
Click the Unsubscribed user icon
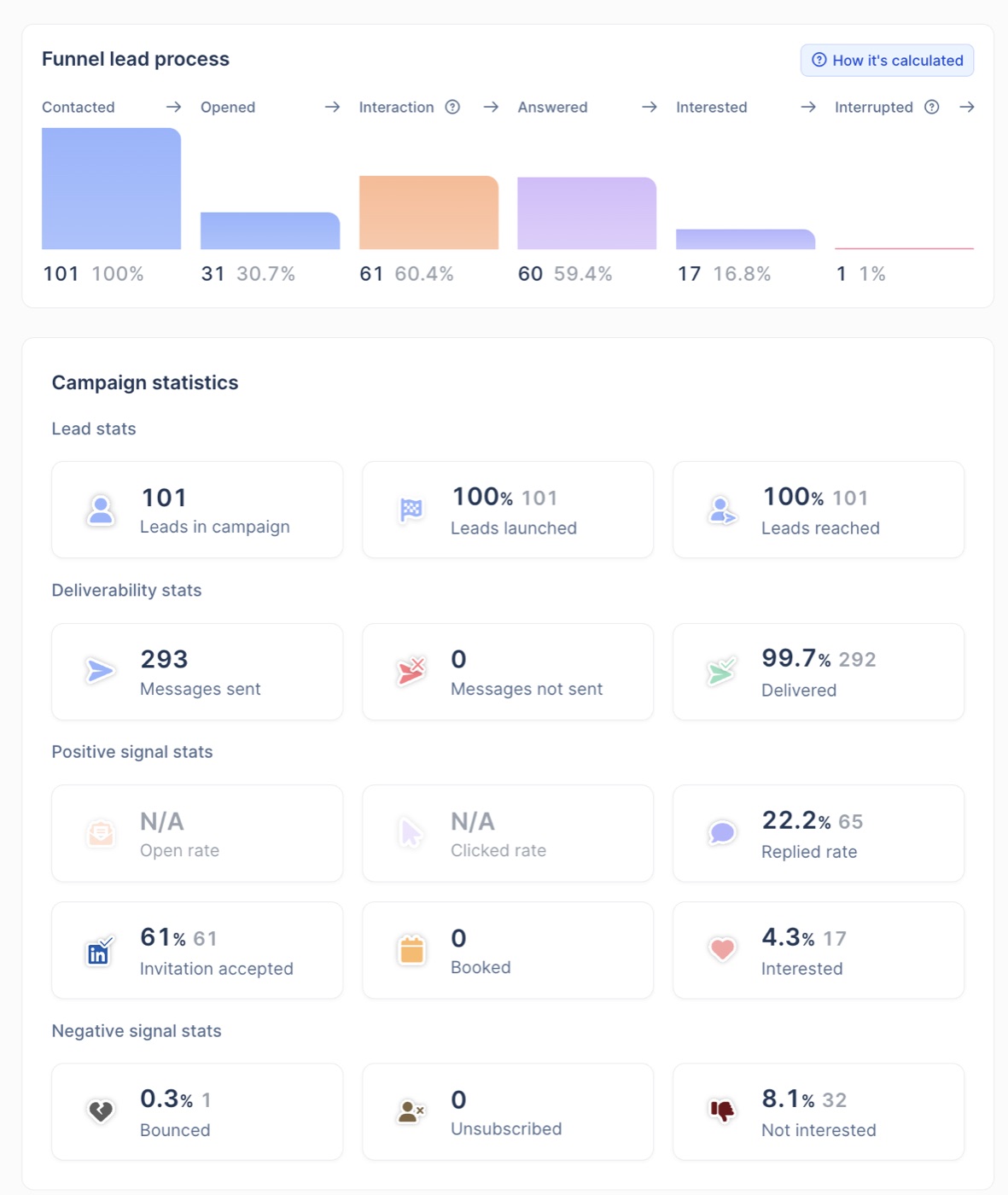click(411, 1111)
